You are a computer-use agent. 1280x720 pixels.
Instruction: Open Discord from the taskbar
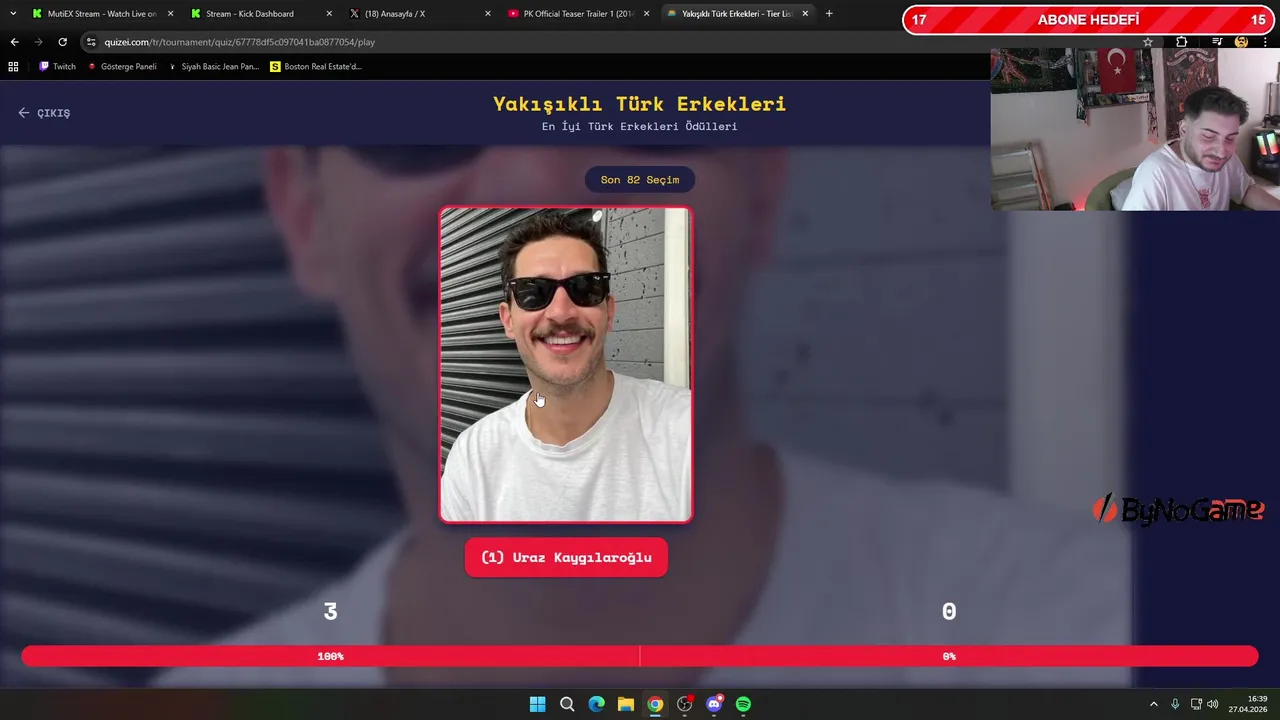tap(714, 704)
